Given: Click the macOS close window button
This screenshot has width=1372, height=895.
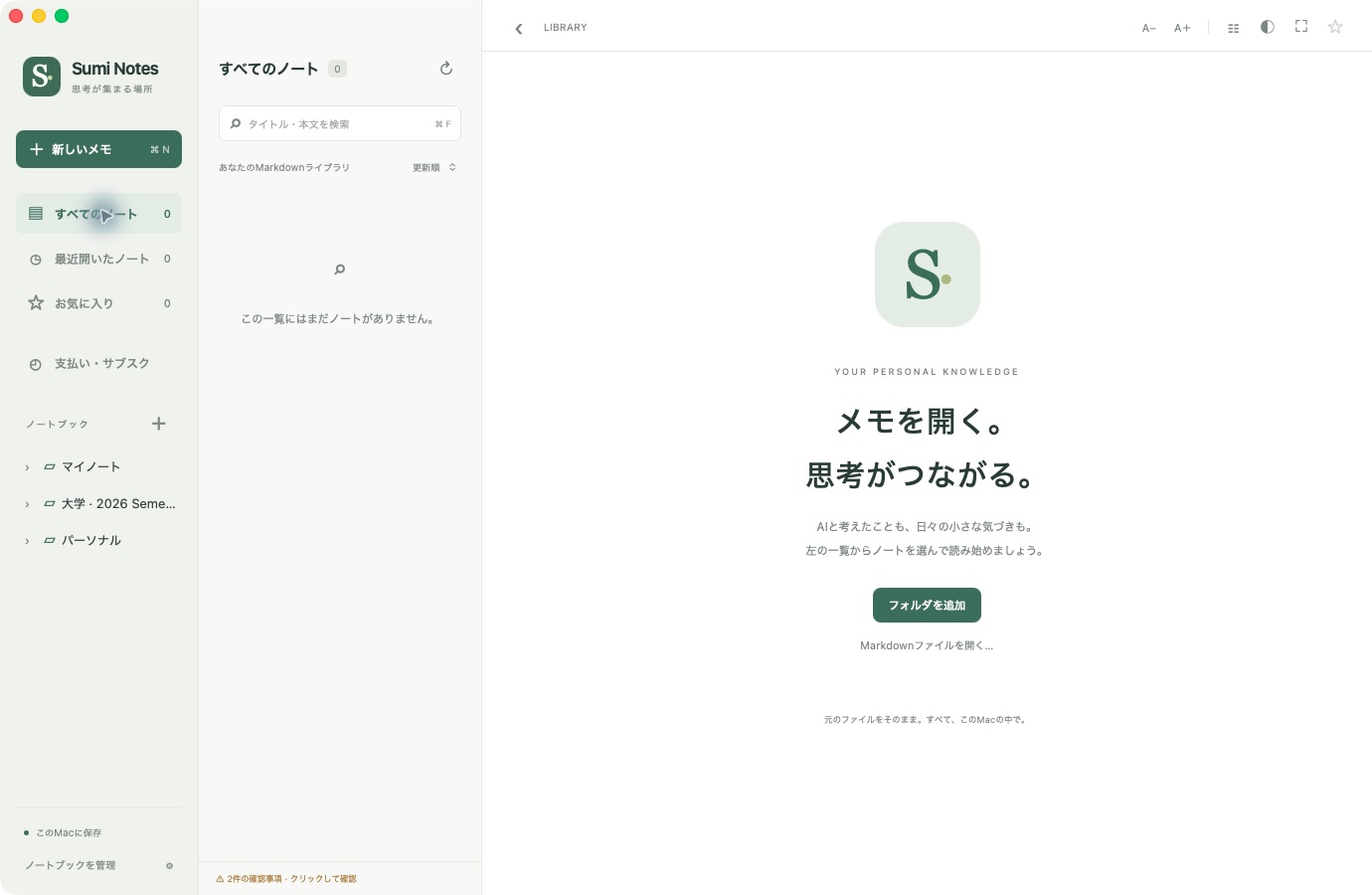Looking at the screenshot, I should [16, 15].
